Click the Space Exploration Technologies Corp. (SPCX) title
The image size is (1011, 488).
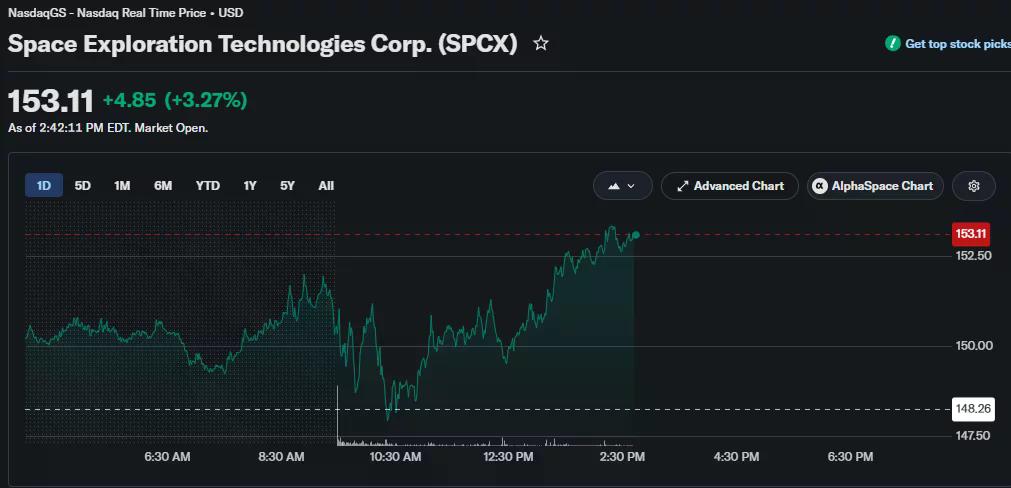tap(262, 44)
